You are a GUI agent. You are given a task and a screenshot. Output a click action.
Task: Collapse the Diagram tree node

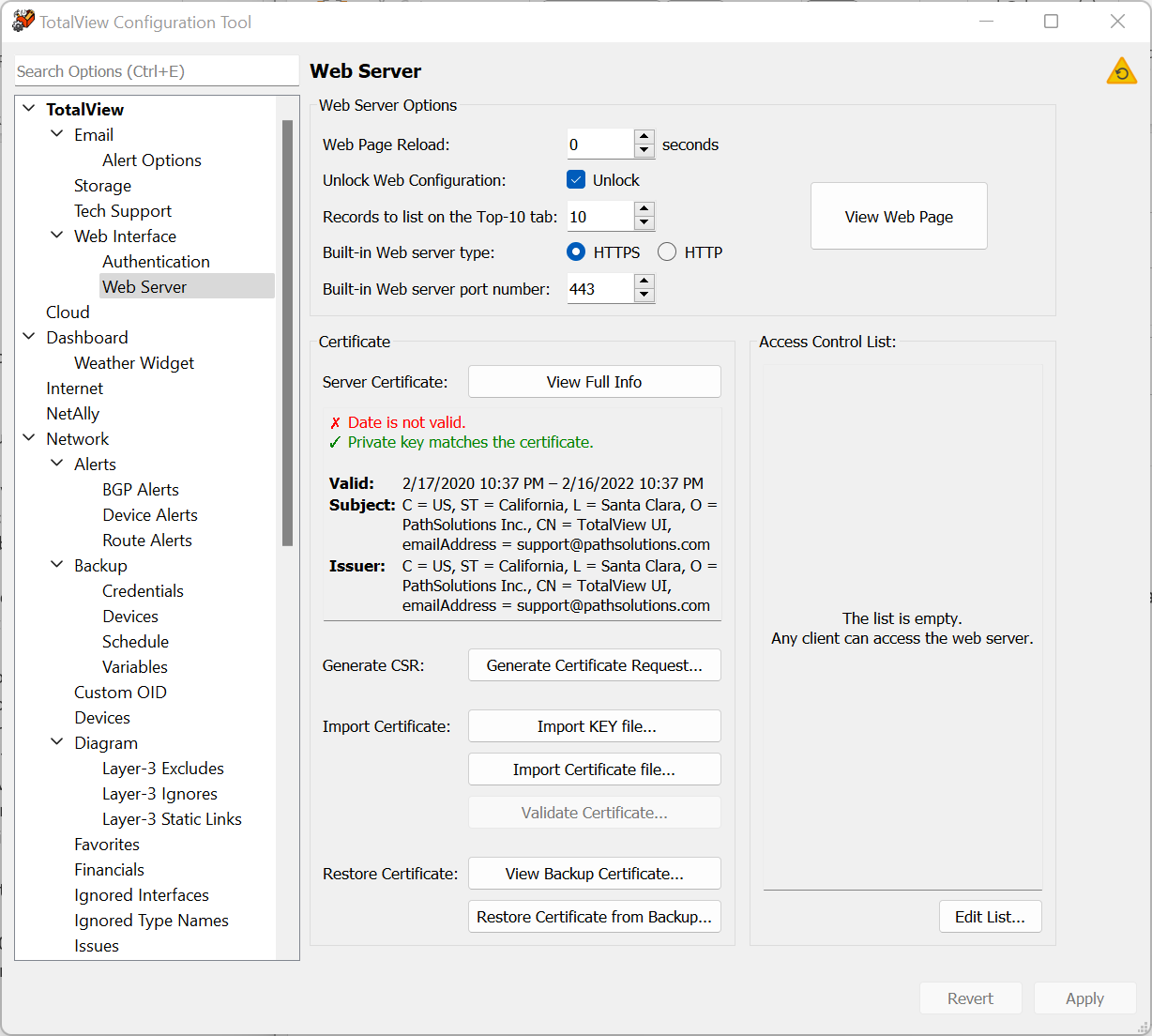point(57,742)
